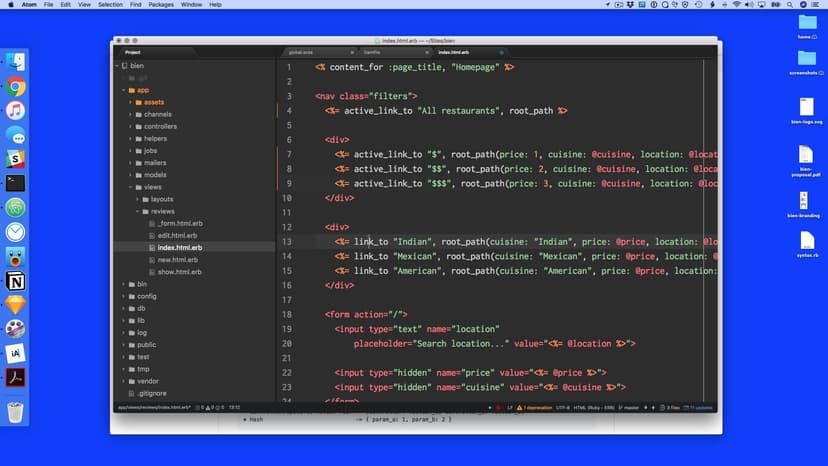Open Google Chrome from the dock
The image size is (828, 466).
coord(16,87)
